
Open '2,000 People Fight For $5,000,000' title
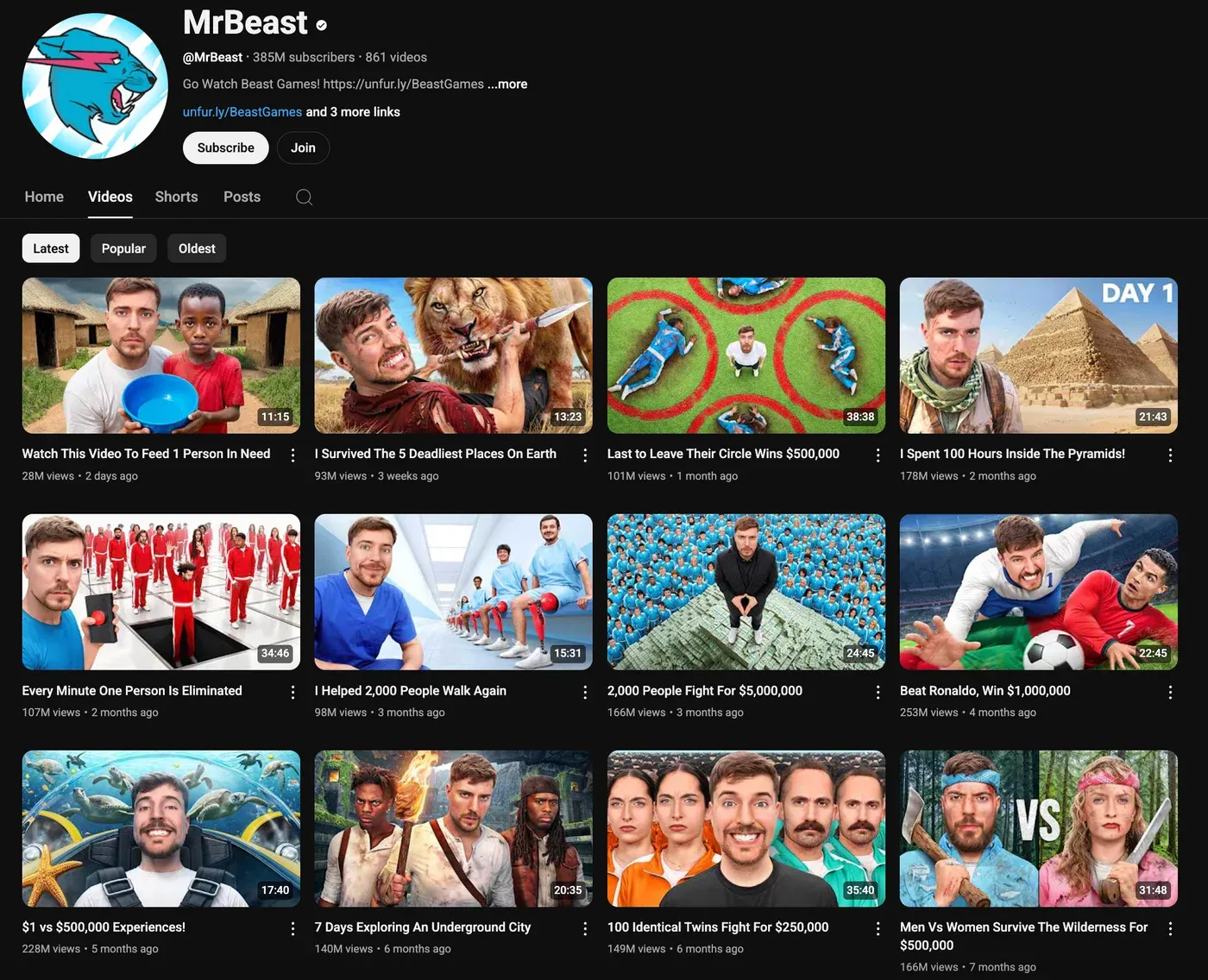705,690
